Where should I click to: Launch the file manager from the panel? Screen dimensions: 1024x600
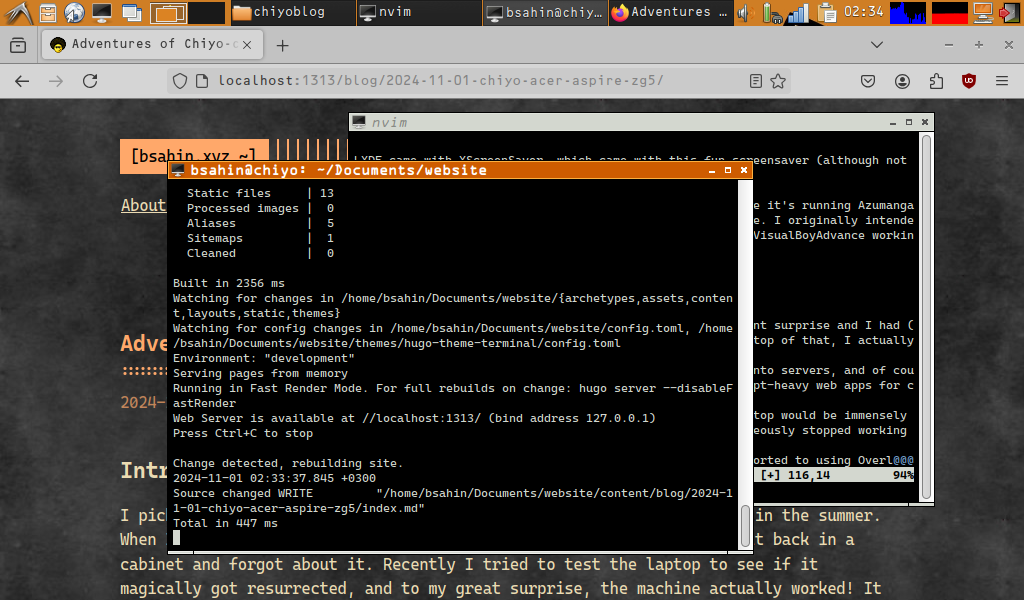[x=48, y=12]
